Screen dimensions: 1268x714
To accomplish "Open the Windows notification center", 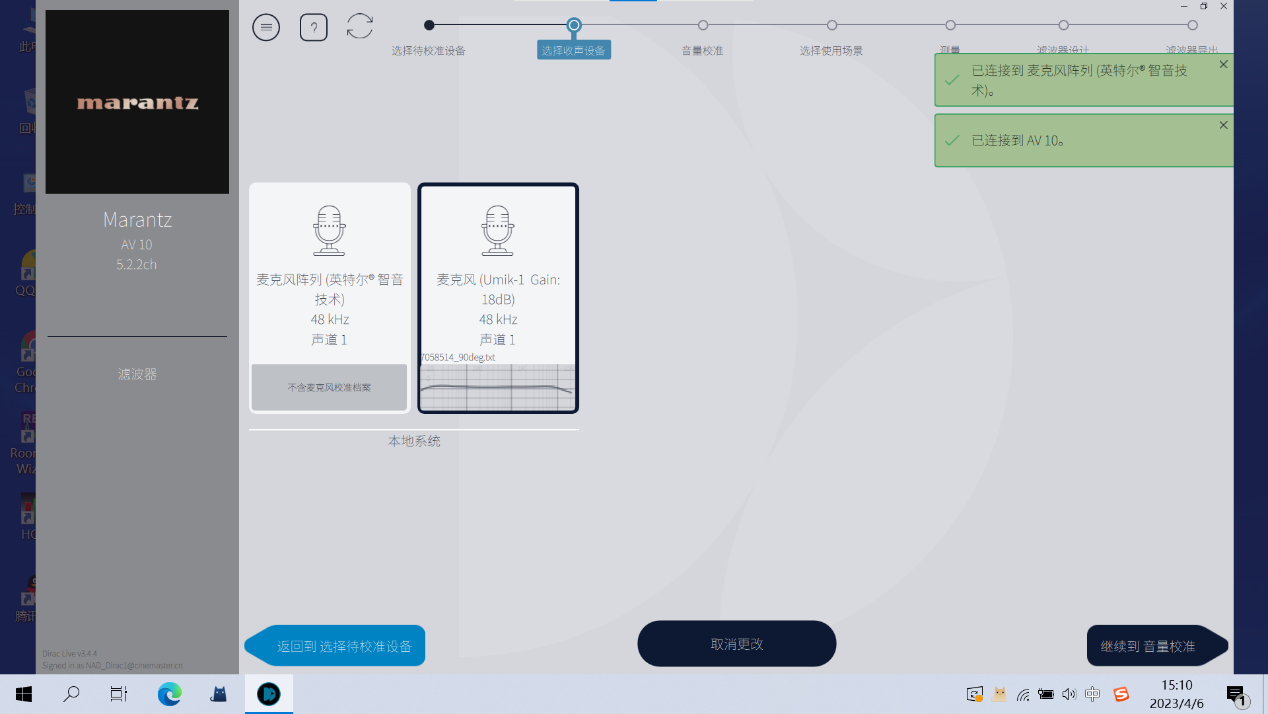I will (x=1237, y=695).
